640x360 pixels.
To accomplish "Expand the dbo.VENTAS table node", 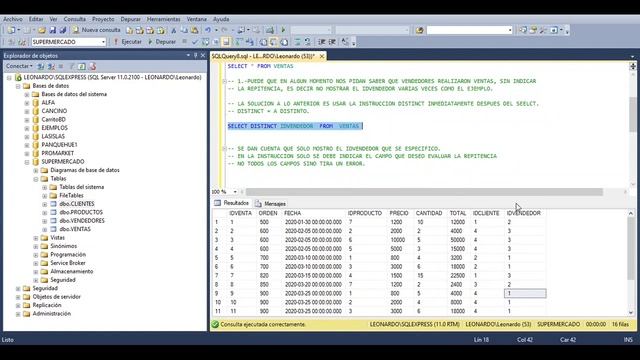I will (x=44, y=229).
